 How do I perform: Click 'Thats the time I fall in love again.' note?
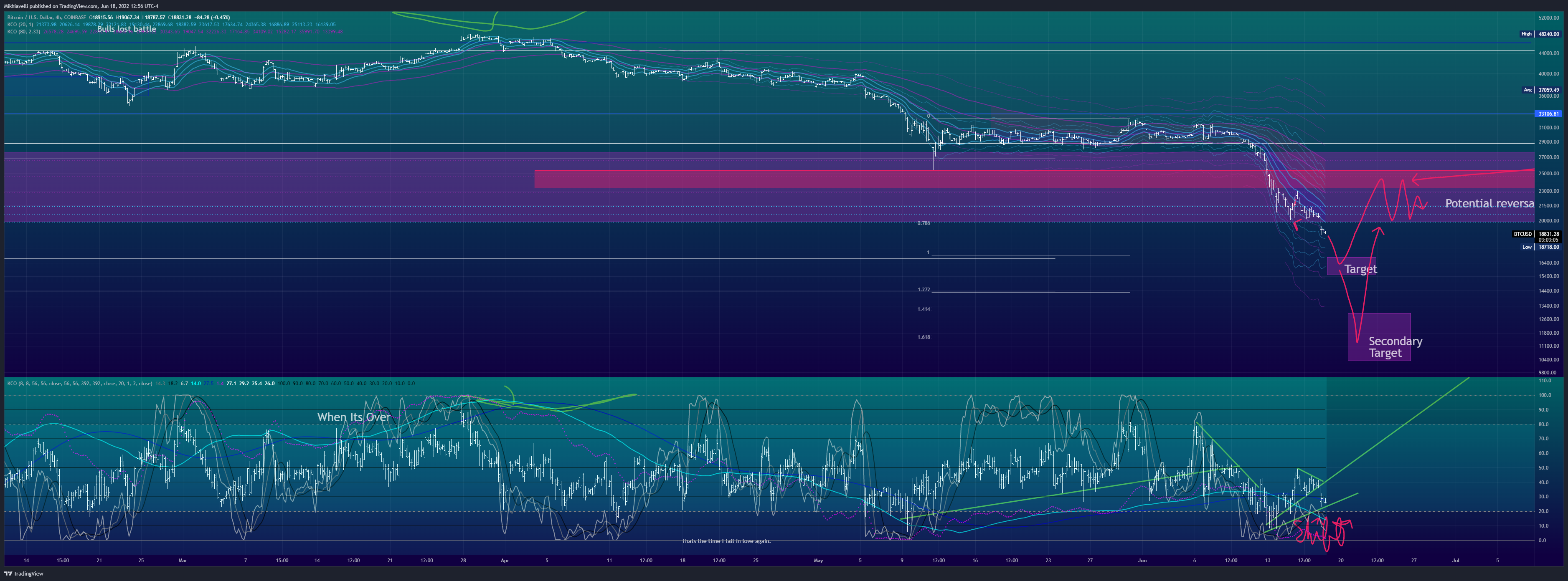click(x=726, y=541)
